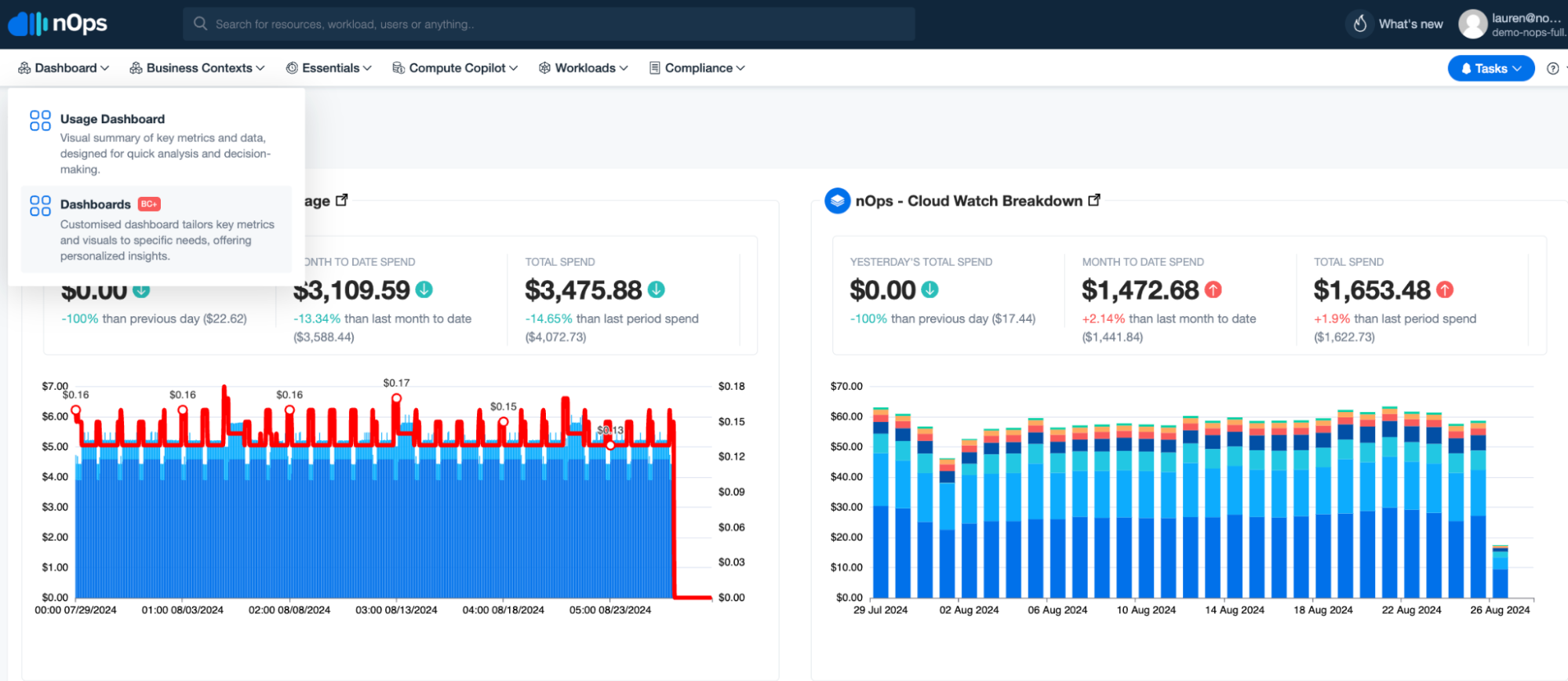Click the Dashboards grid icon
The image size is (1568, 681).
40,206
